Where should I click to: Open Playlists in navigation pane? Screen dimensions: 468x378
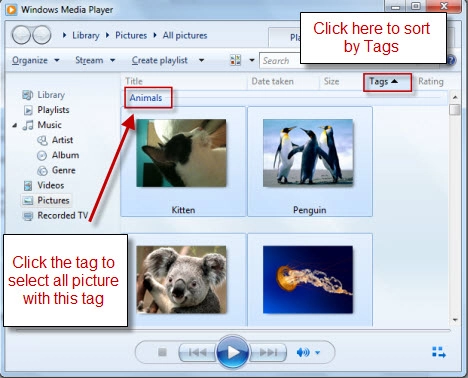click(53, 110)
